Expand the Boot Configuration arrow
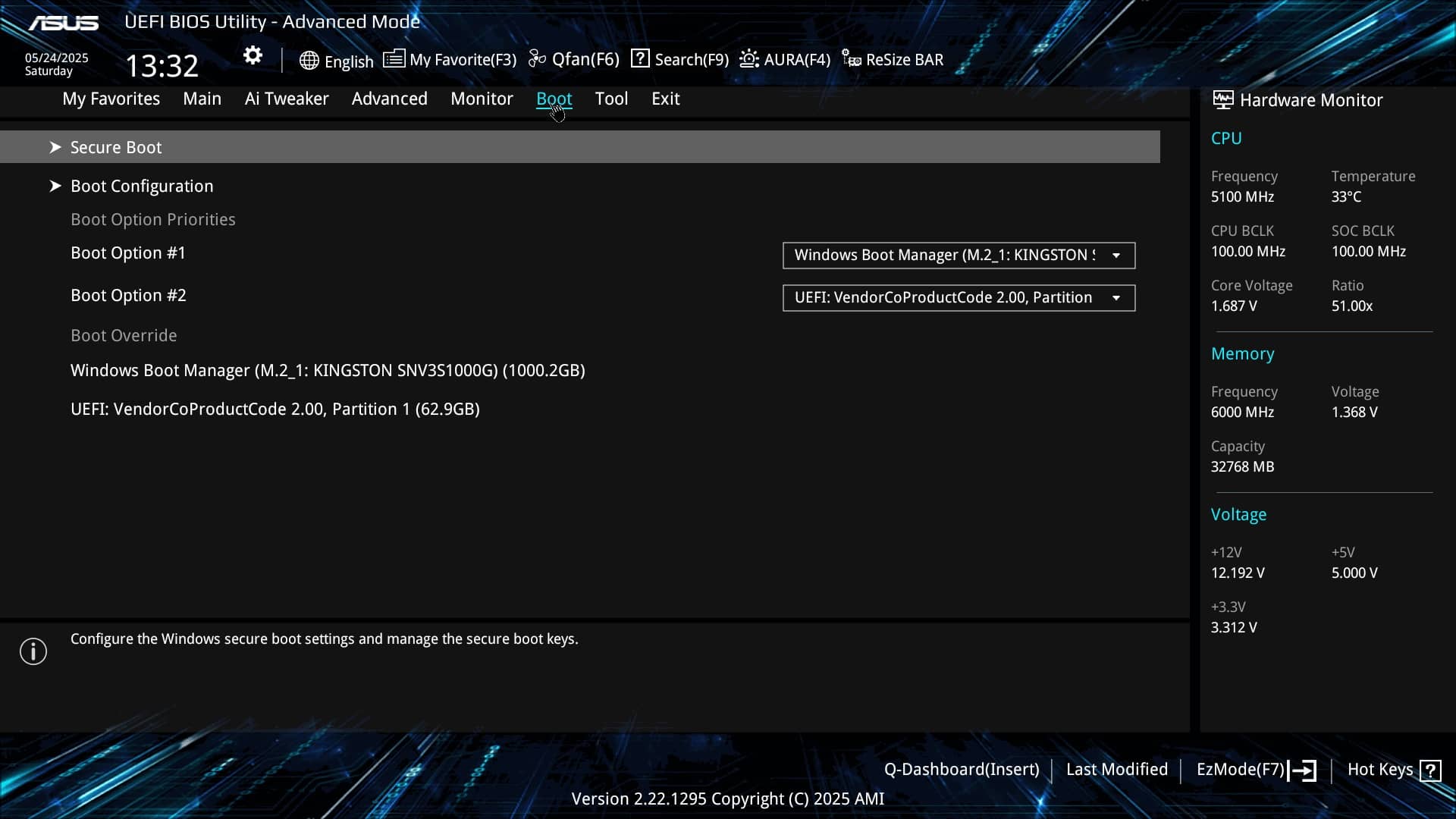1456x819 pixels. point(55,186)
